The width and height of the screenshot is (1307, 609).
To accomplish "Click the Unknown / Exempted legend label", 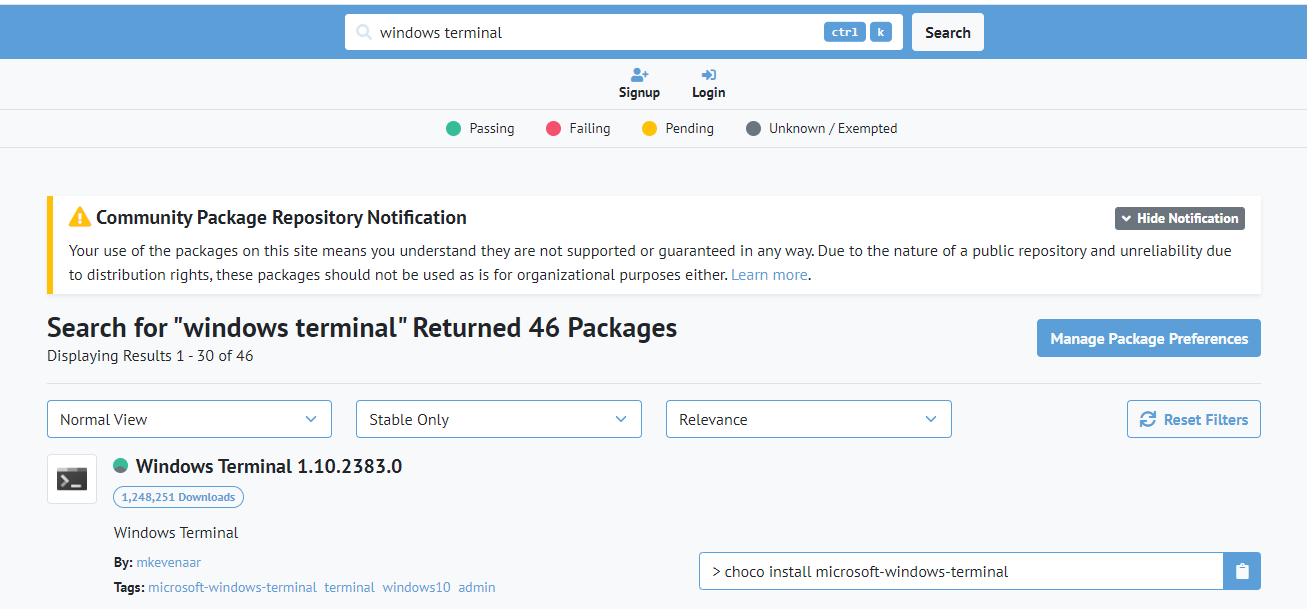I will [833, 128].
